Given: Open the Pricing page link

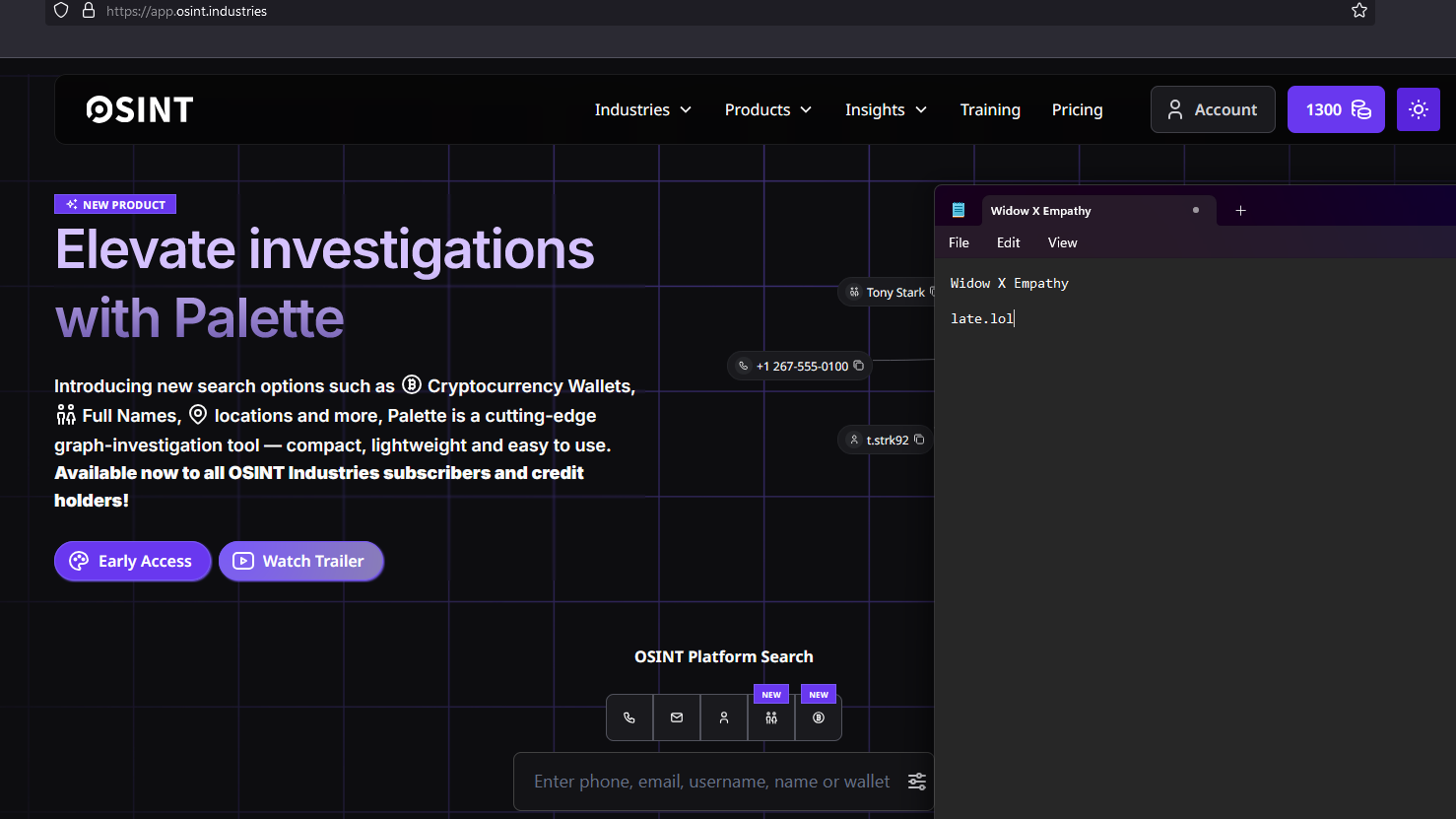Looking at the screenshot, I should [1077, 109].
